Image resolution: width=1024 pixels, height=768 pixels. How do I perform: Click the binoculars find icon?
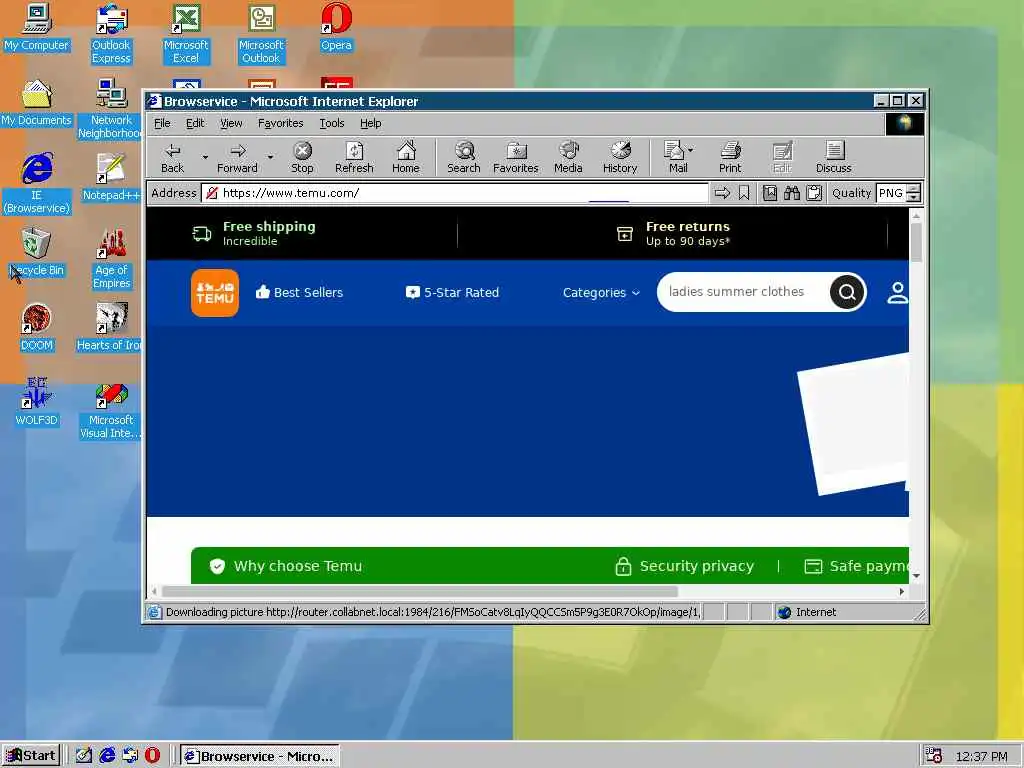pos(792,193)
